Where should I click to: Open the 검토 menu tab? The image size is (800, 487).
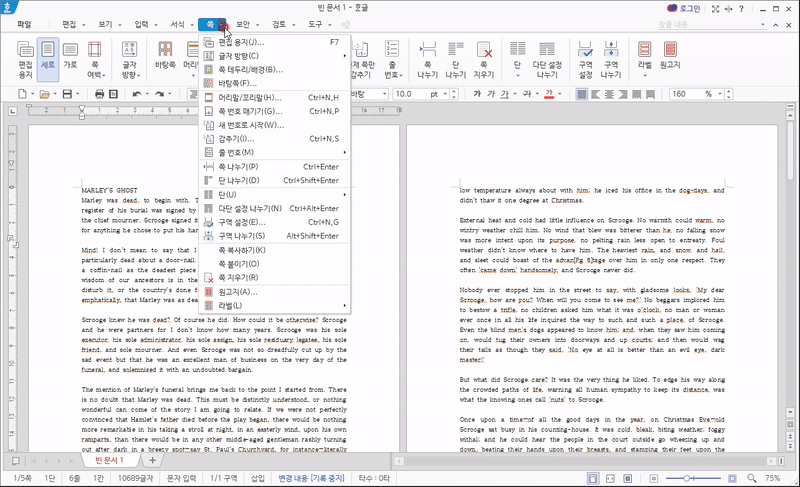tap(279, 24)
